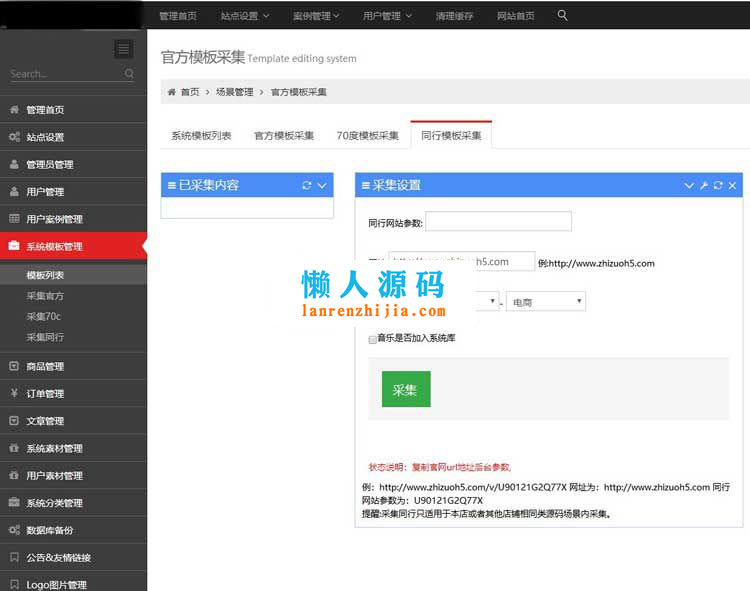This screenshot has width=750, height=591.
Task: Collapse the 已采集内容 panel with the chevron
Action: point(322,186)
